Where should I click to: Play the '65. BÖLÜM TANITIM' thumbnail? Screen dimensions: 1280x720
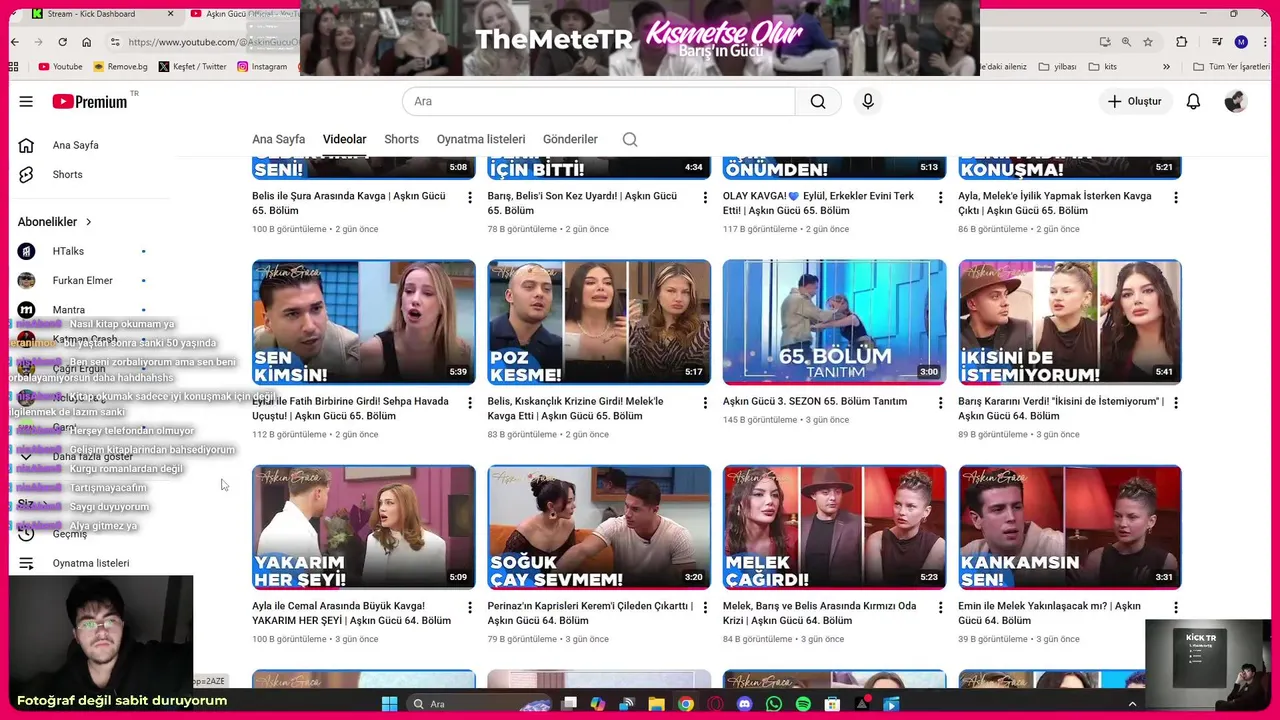834,322
